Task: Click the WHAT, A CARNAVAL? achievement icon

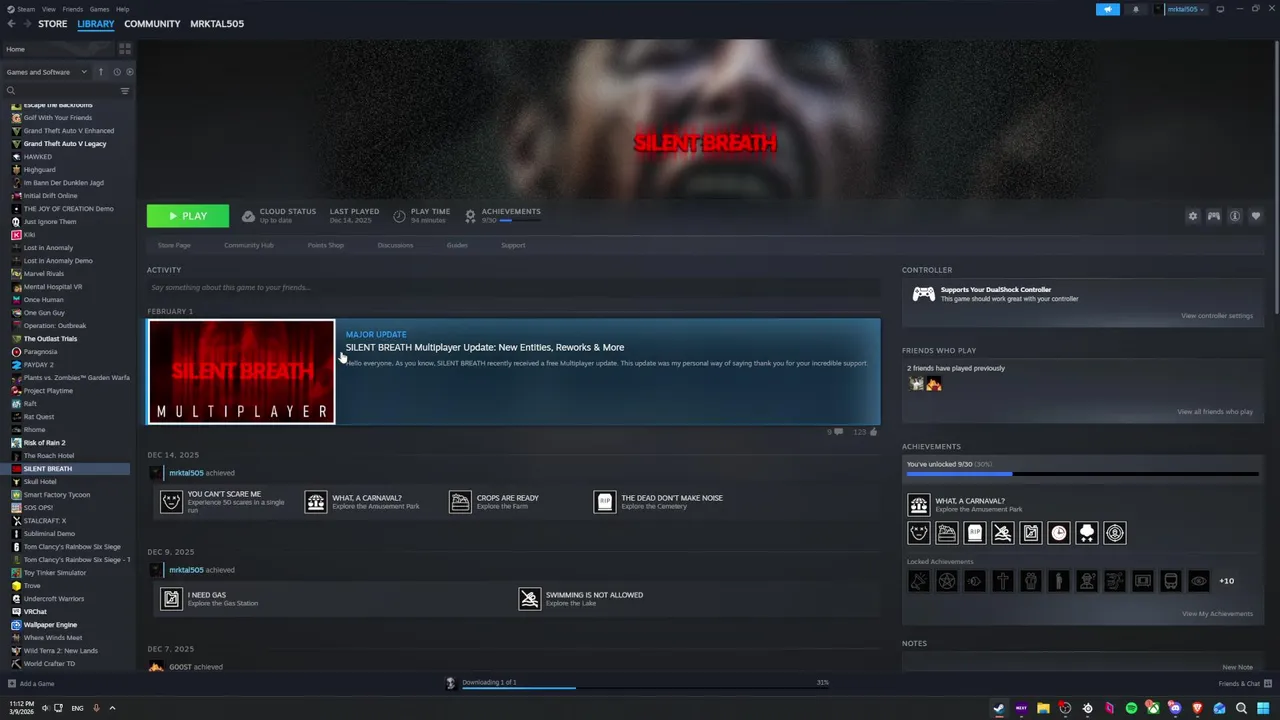Action: [x=918, y=505]
